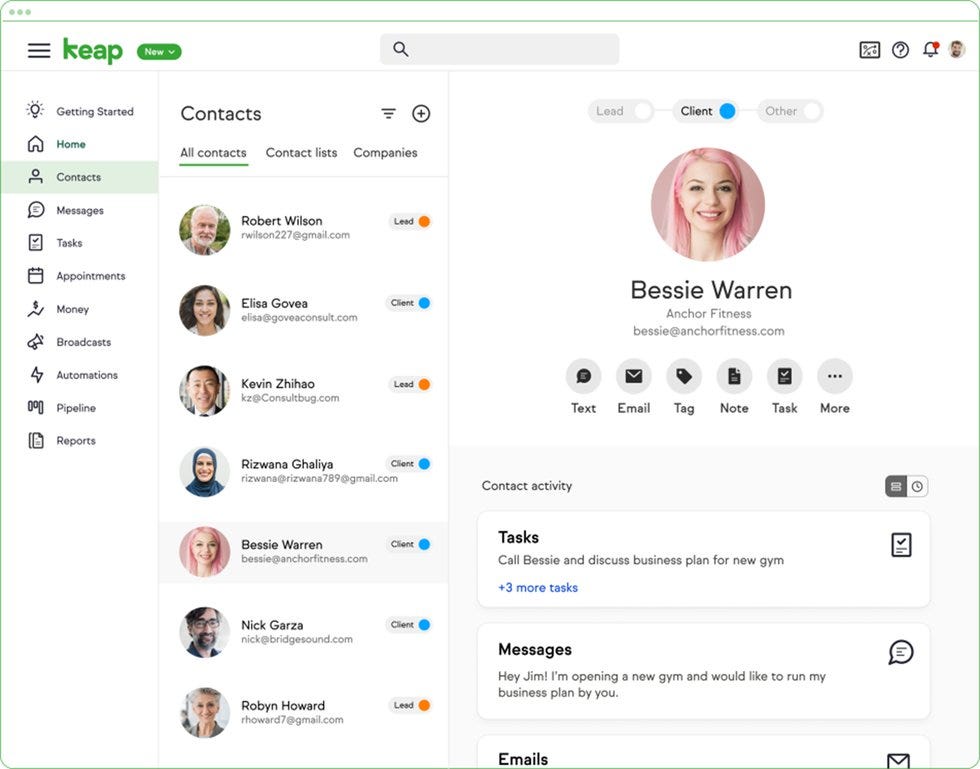This screenshot has height=769, width=980.
Task: Create a Task via the Task icon
Action: pos(784,377)
